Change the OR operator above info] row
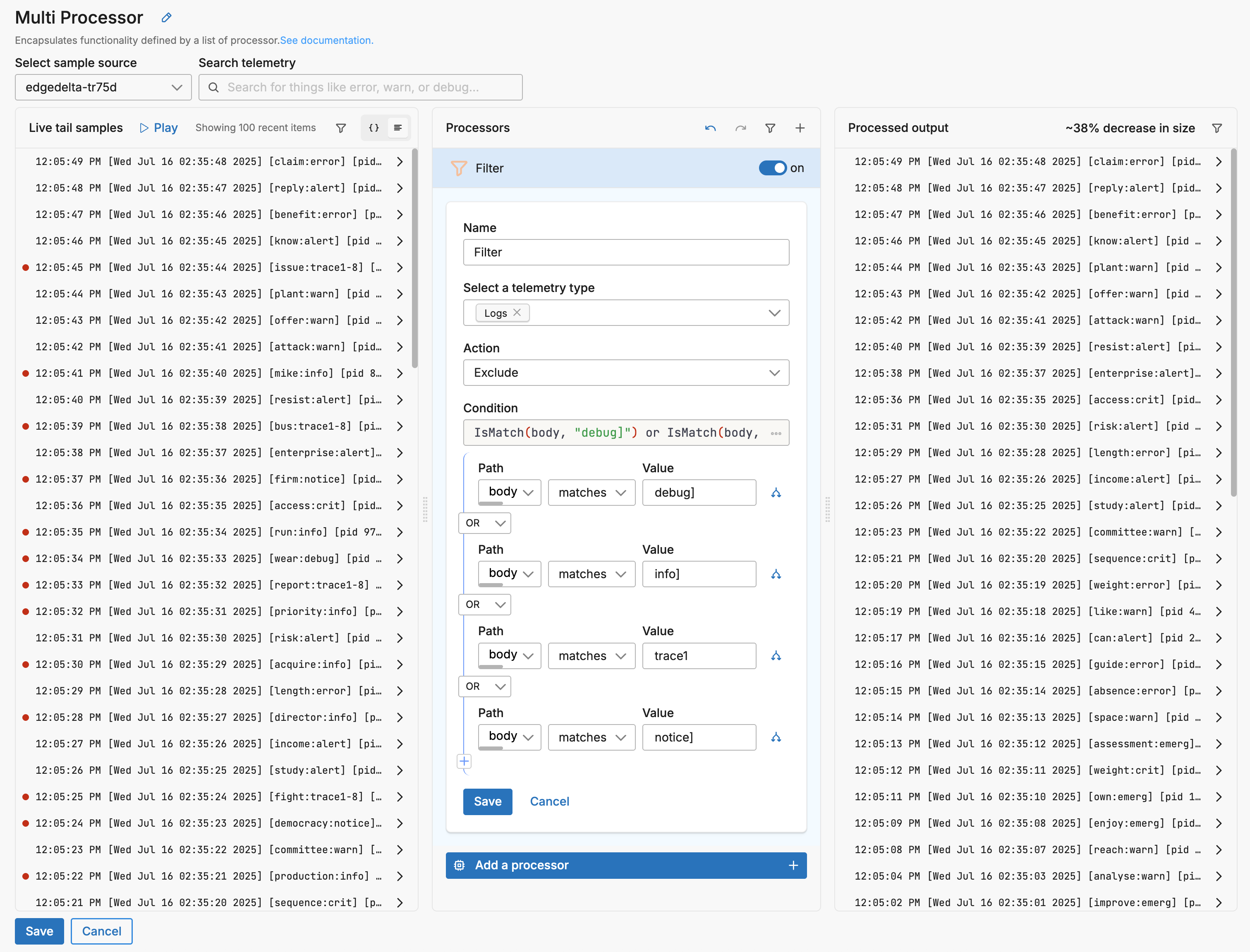Screen dimensions: 1250x952 click(x=484, y=523)
